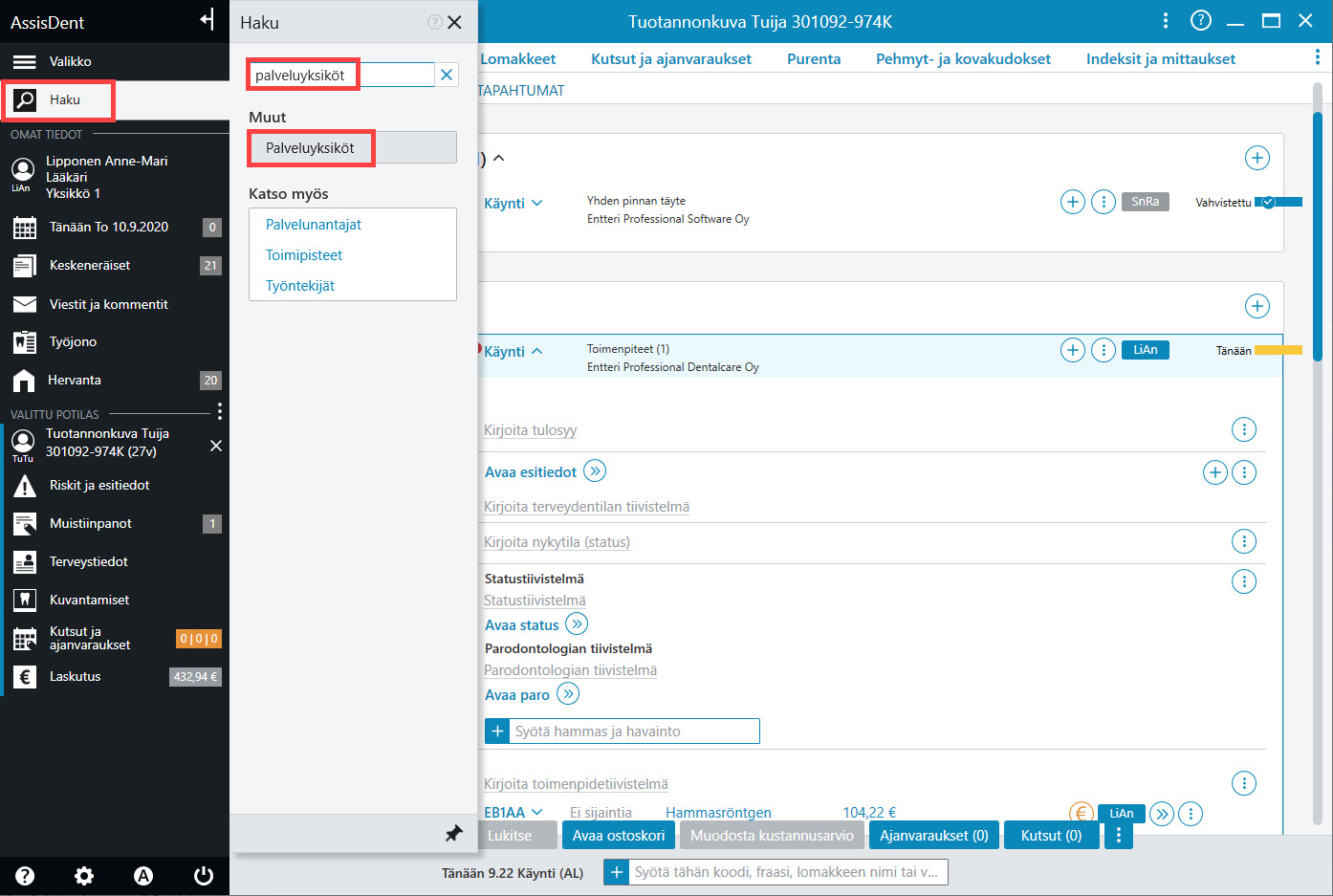
Task: Expand the EB1AA code dropdown
Action: pyautogui.click(x=536, y=812)
